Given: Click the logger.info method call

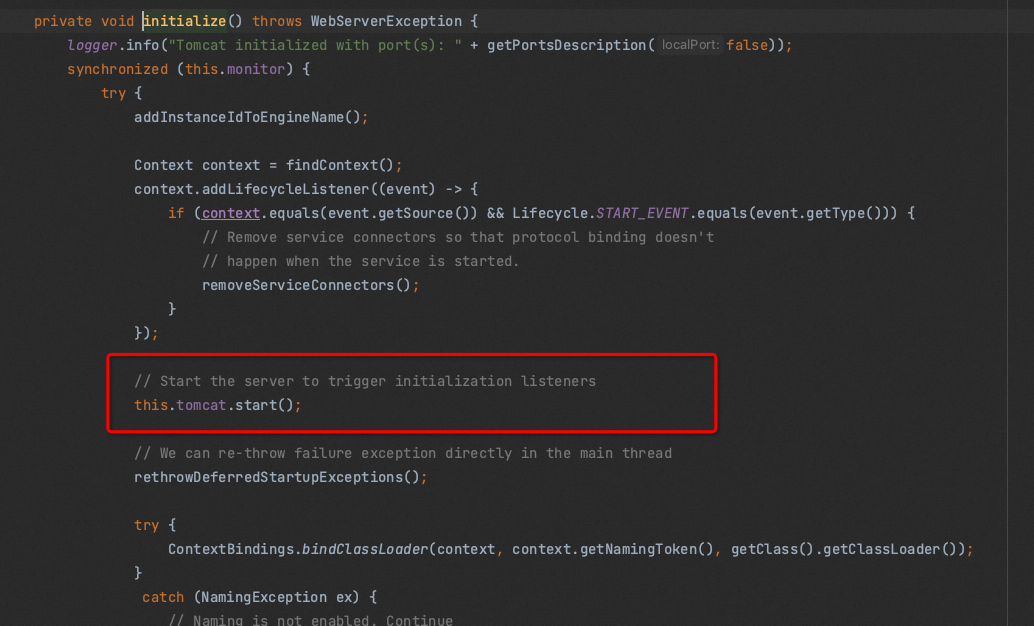Looking at the screenshot, I should tap(110, 44).
